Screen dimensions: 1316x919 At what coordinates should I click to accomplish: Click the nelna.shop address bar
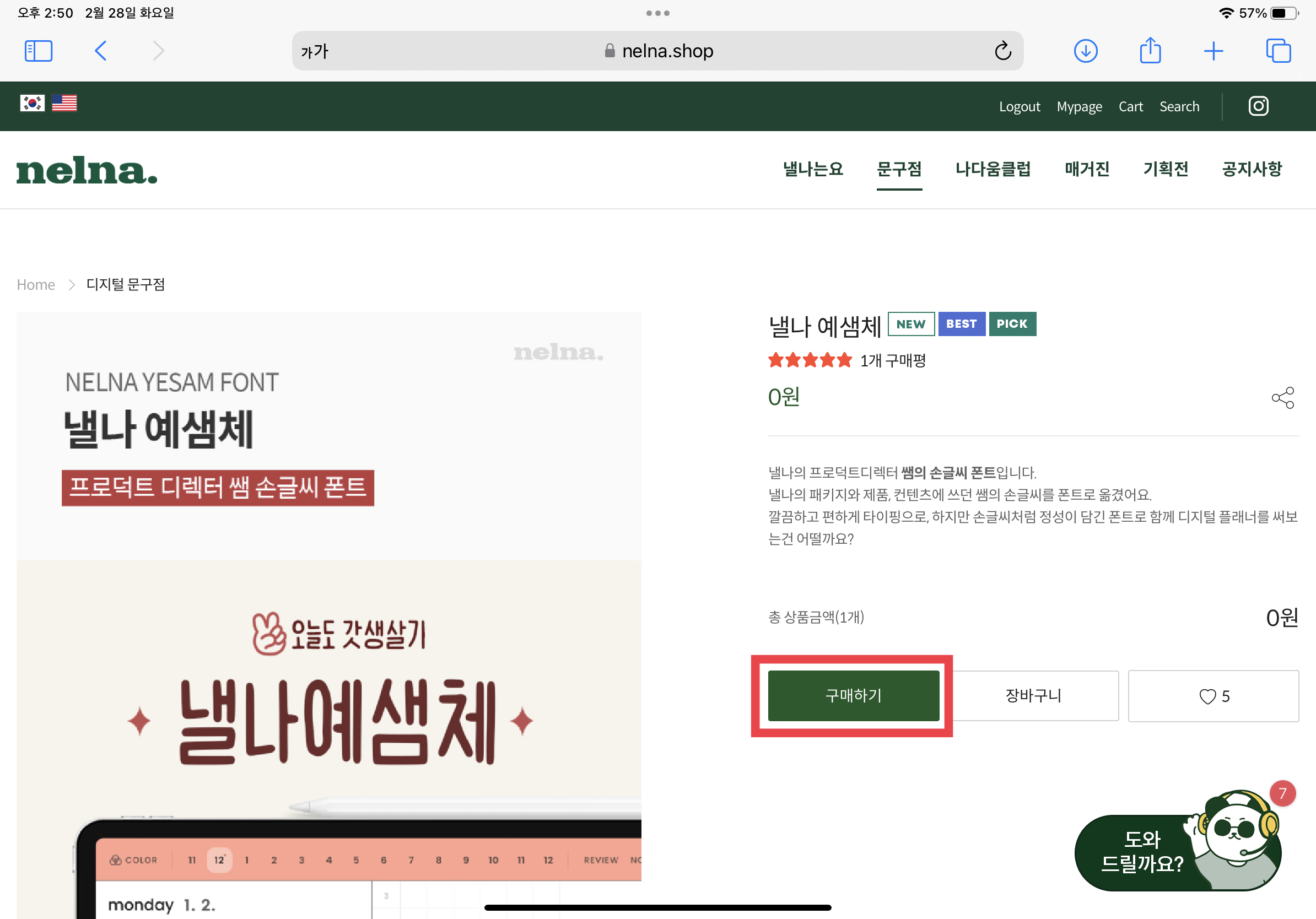pyautogui.click(x=659, y=51)
